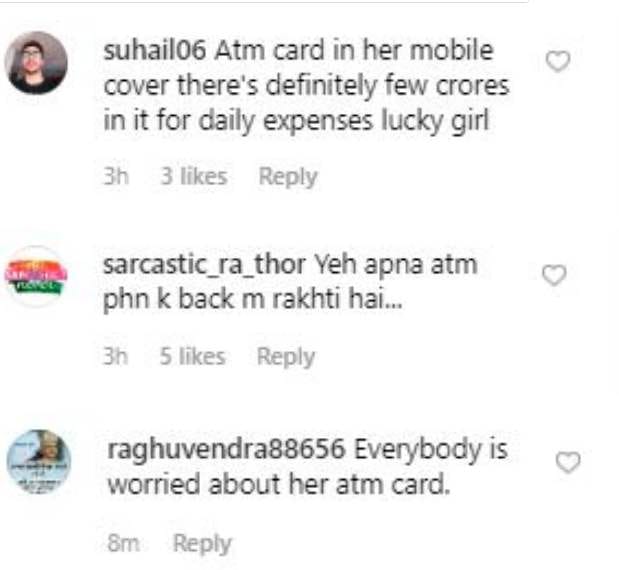
Task: View sarcastic_ra_thor's avatar image
Action: click(x=36, y=276)
